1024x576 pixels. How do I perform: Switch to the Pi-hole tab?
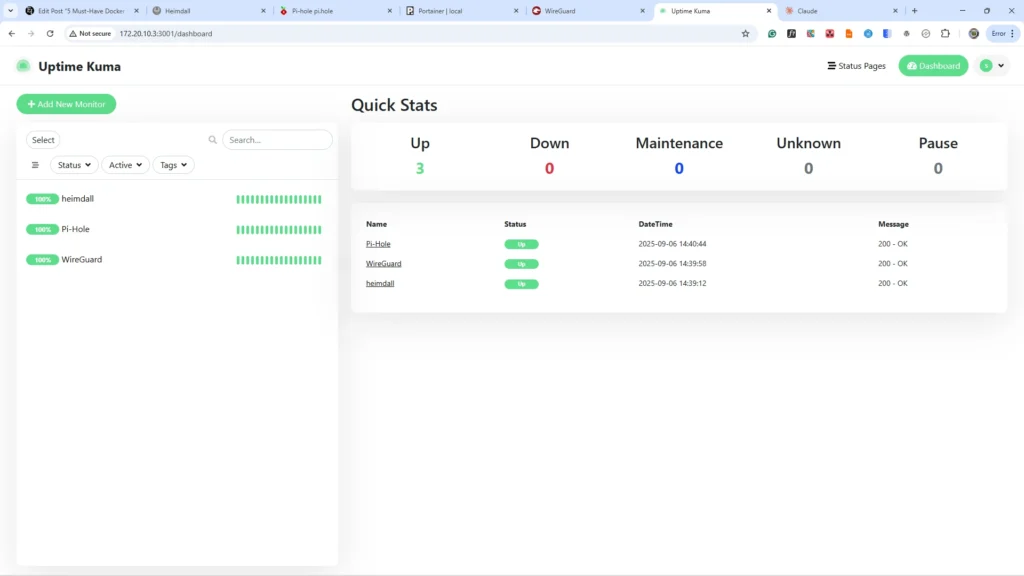pyautogui.click(x=334, y=10)
